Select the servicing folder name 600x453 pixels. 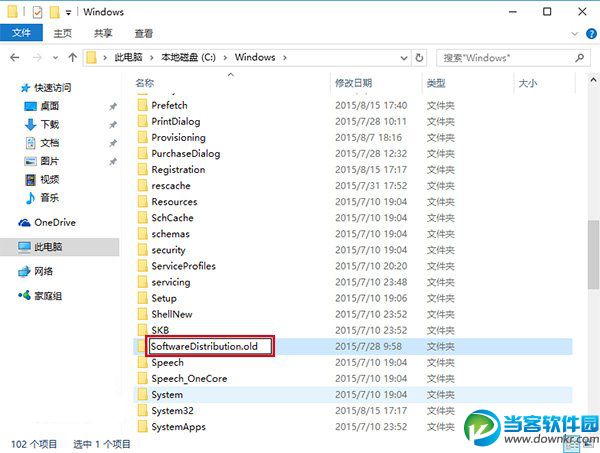171,282
